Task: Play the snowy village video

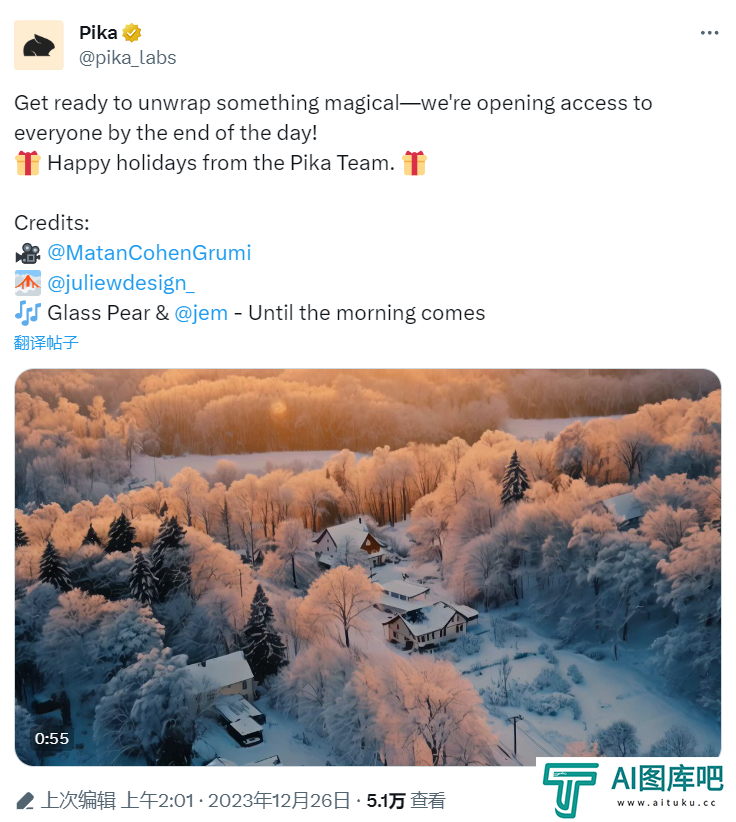Action: [368, 567]
